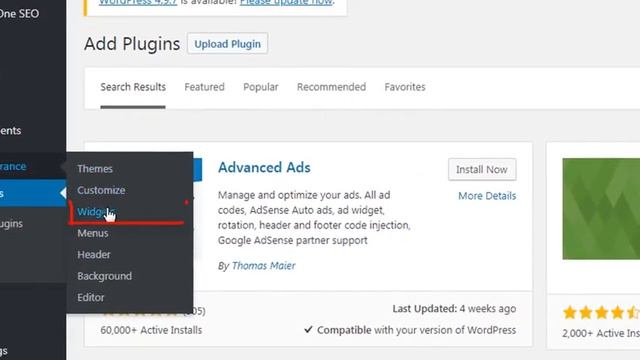
Task: Open More Details for Advanced Ads
Action: click(487, 196)
